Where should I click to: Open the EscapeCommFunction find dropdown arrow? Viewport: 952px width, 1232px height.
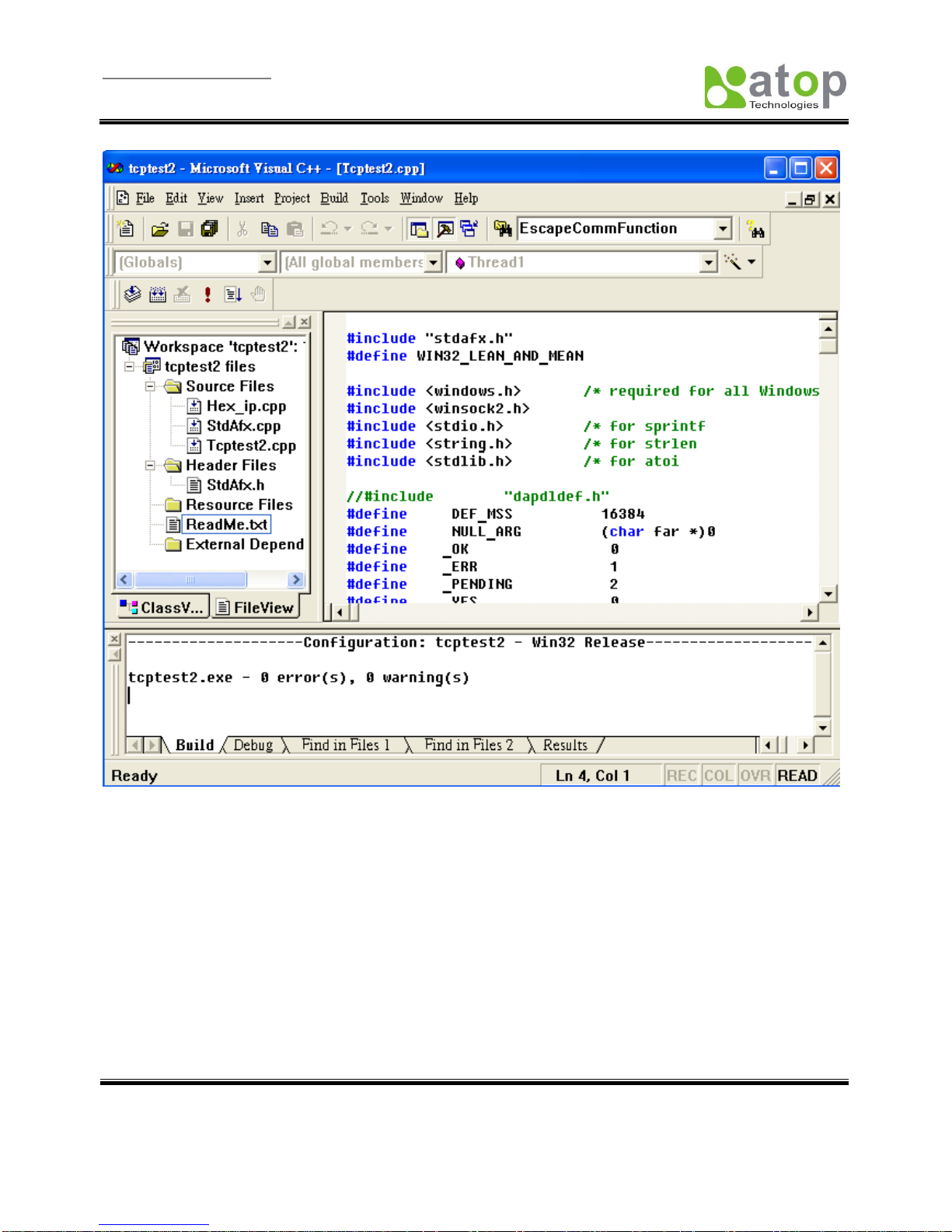(x=724, y=229)
